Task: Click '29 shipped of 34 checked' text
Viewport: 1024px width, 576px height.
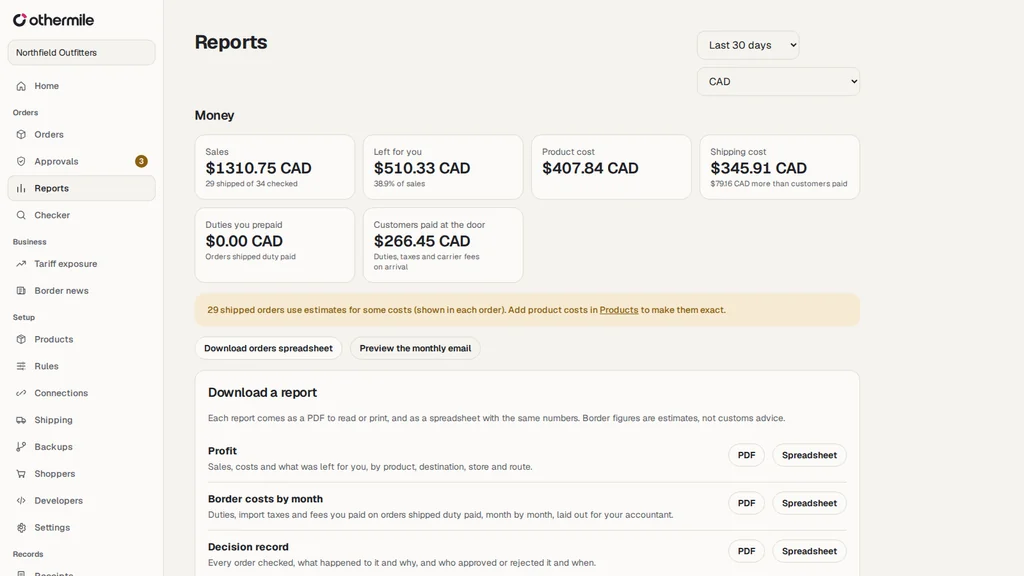Action: coord(251,184)
